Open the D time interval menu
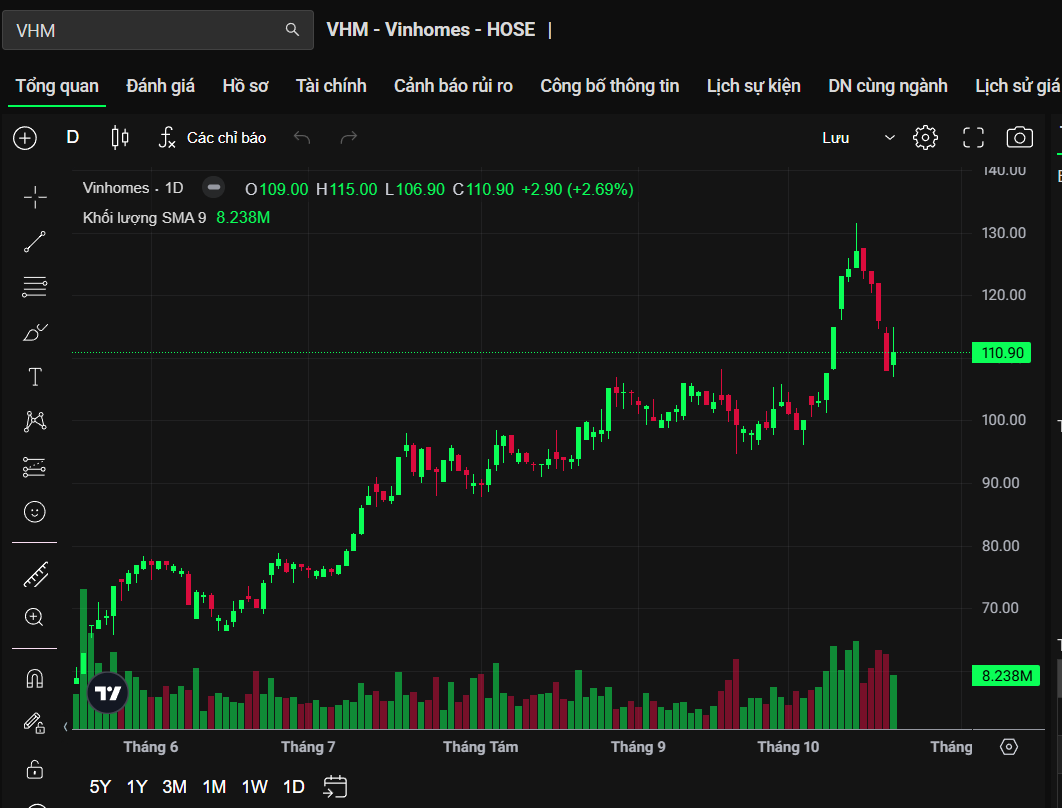 coord(73,138)
